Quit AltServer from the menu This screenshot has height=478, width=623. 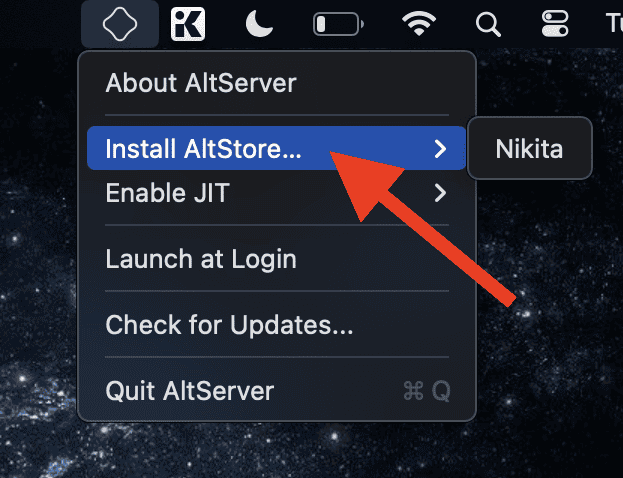189,390
